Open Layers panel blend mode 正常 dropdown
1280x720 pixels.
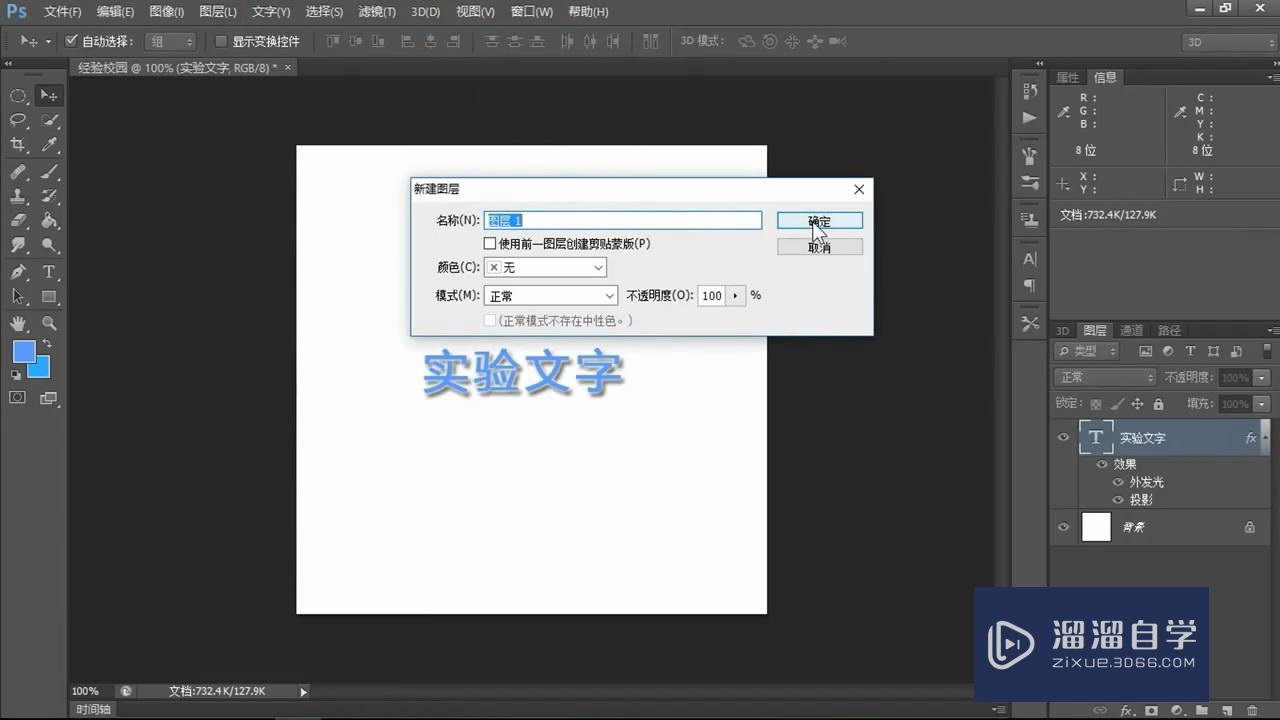click(1105, 378)
